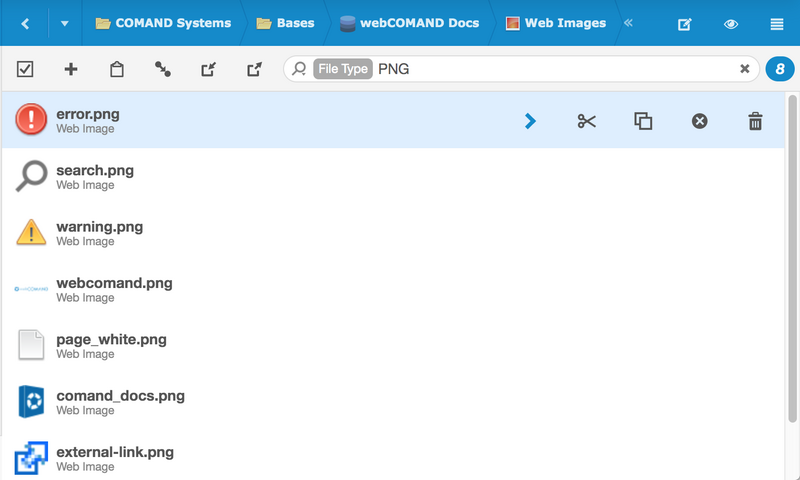800x480 pixels.
Task: Click the trash delete icon on error.png
Action: pyautogui.click(x=755, y=121)
